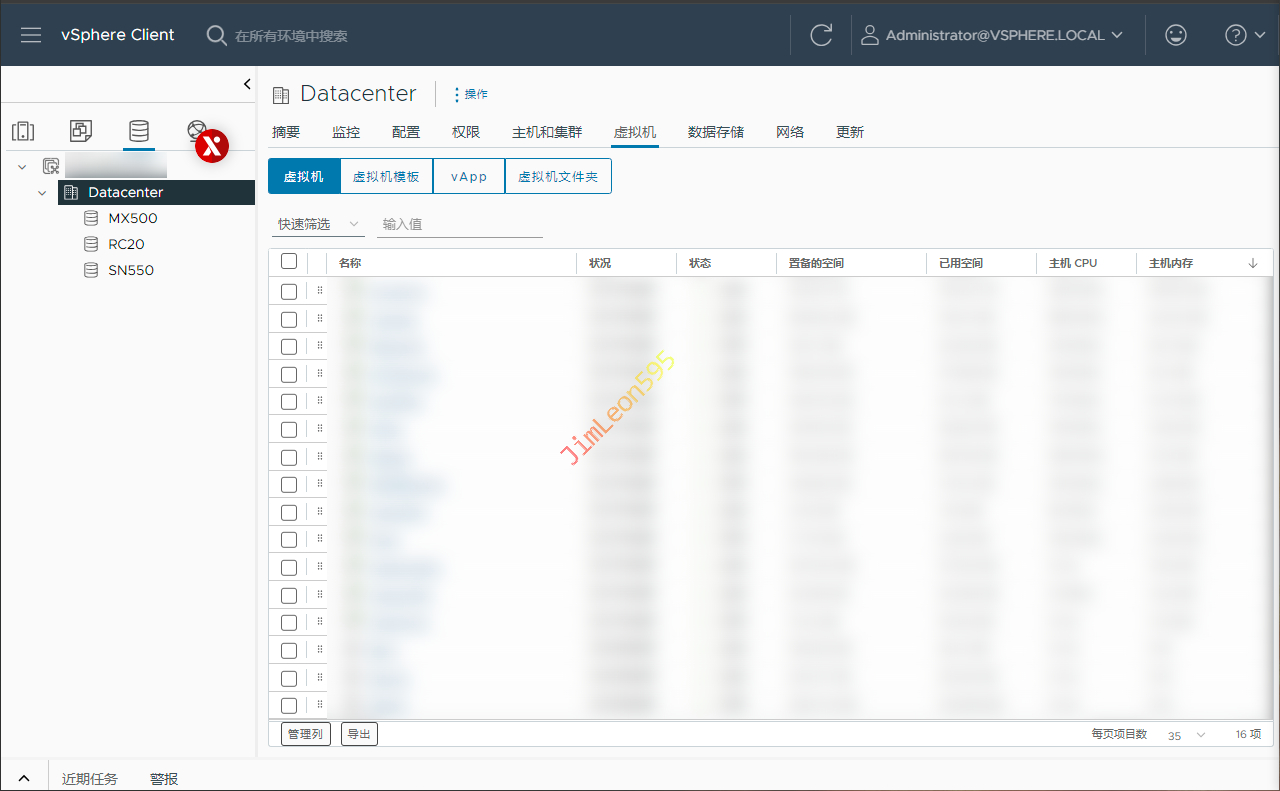This screenshot has height=791, width=1280.
Task: Click the refresh icon in header
Action: point(821,35)
